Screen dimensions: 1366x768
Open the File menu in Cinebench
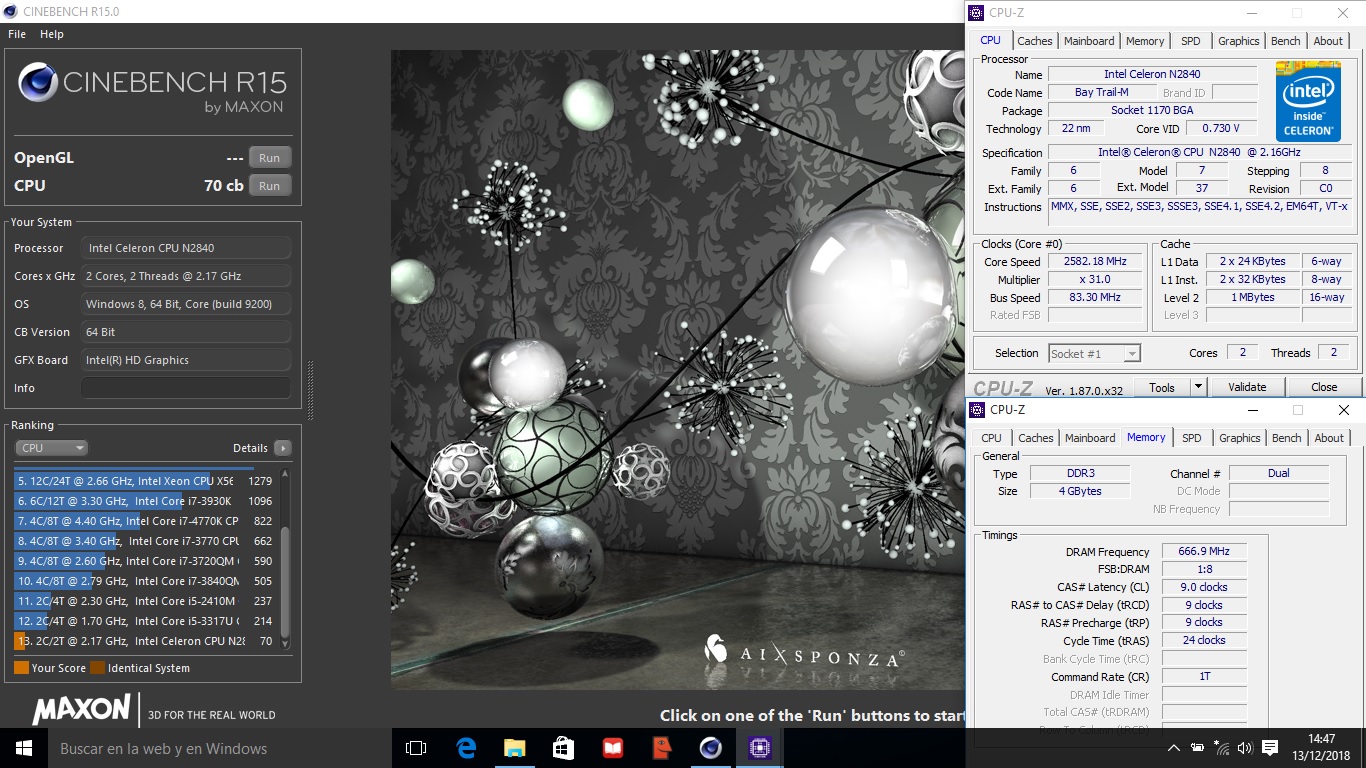17,34
